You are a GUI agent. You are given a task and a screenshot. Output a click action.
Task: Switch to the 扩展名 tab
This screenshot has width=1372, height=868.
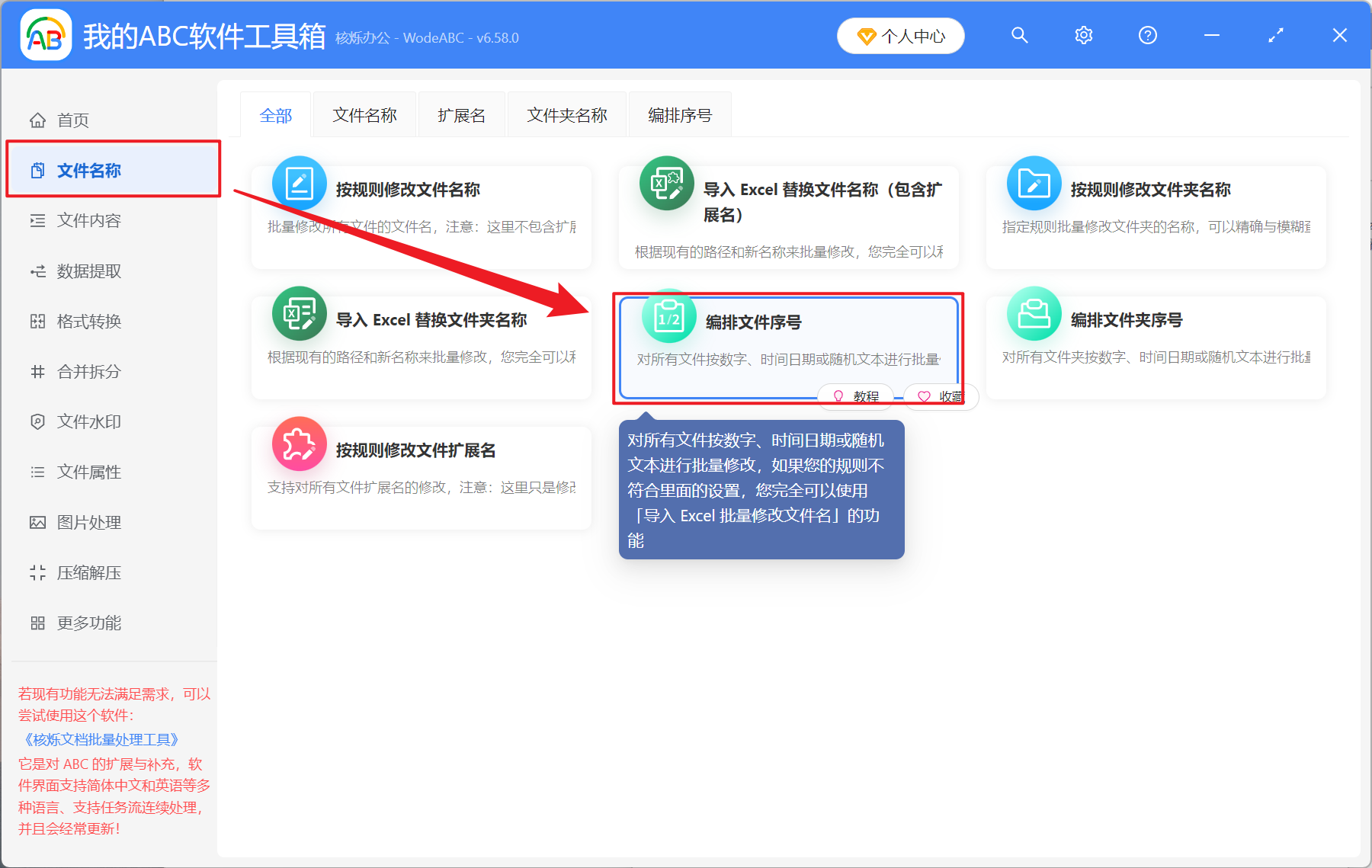(460, 114)
